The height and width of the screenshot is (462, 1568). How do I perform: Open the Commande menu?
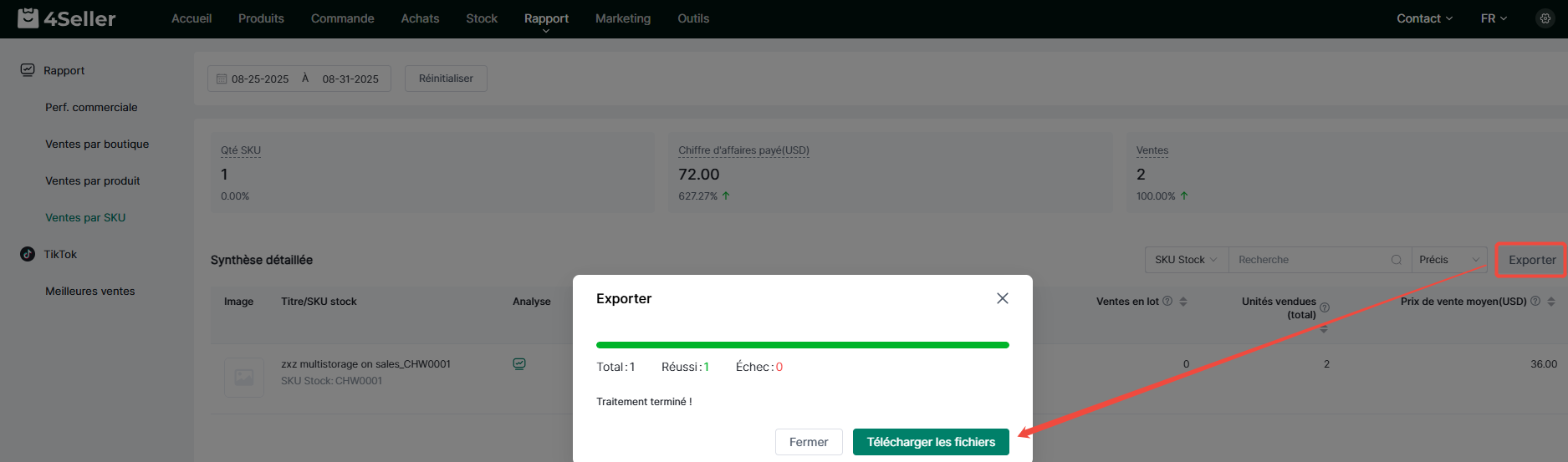(x=342, y=18)
